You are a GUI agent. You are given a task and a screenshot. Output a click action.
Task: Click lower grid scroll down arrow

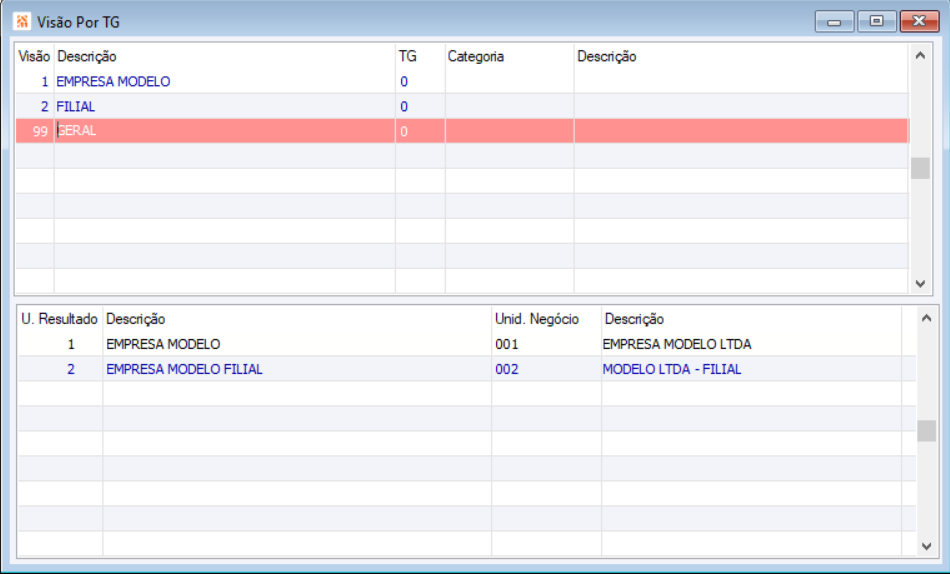[926, 546]
